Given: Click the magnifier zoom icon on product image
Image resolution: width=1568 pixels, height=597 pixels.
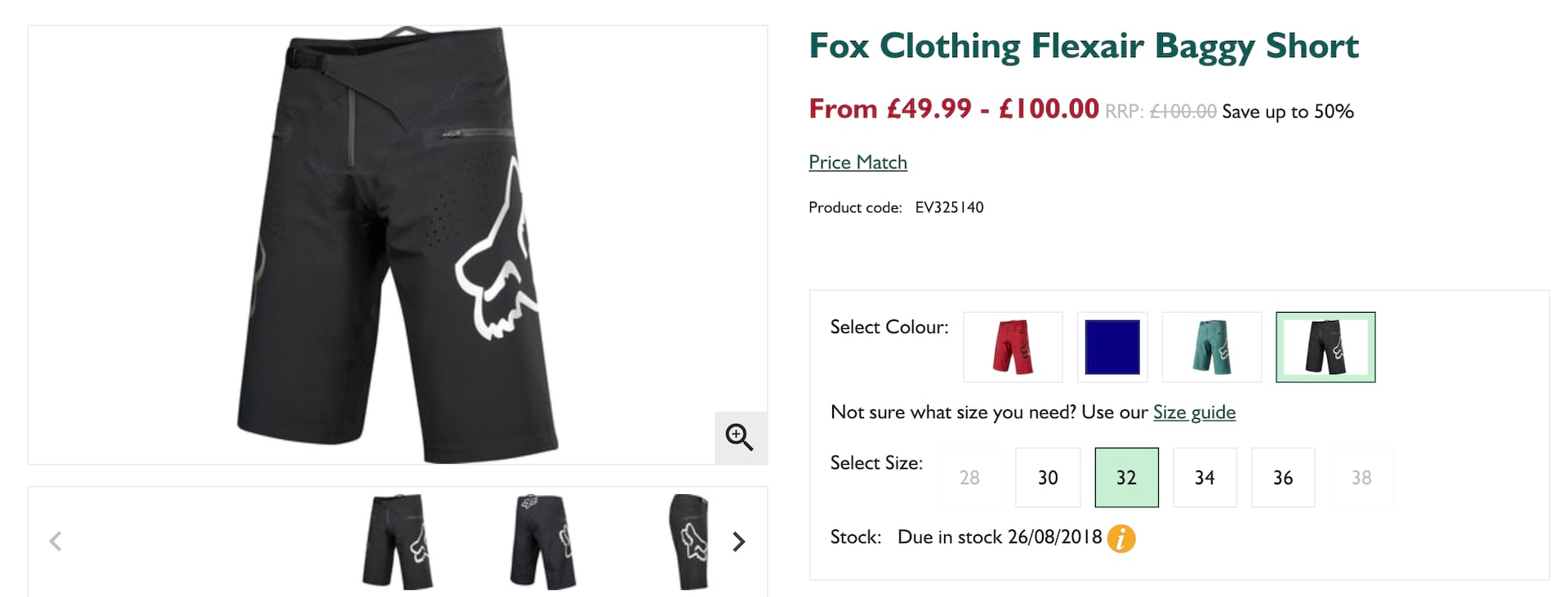Looking at the screenshot, I should click(740, 438).
